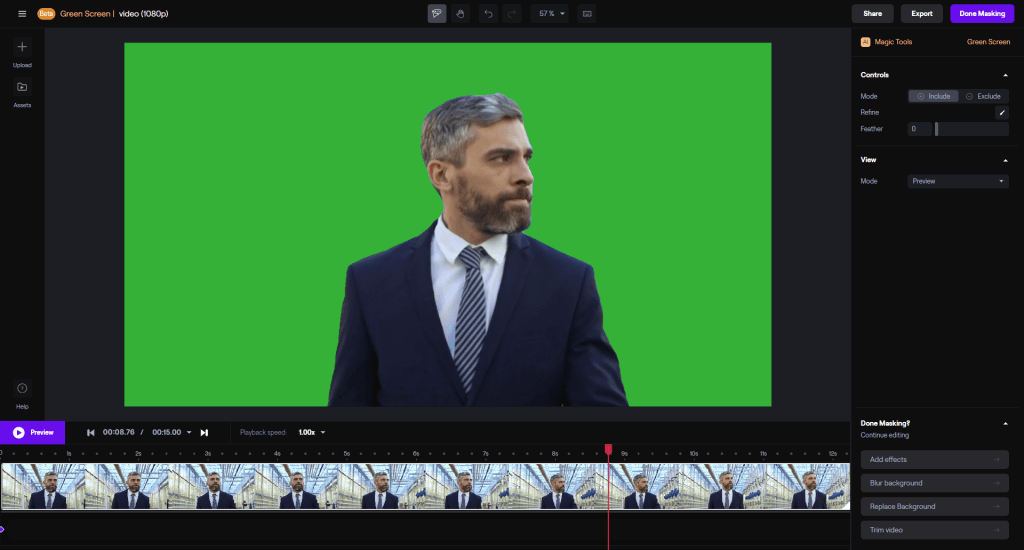
Task: Open the Assets folder
Action: pyautogui.click(x=22, y=87)
